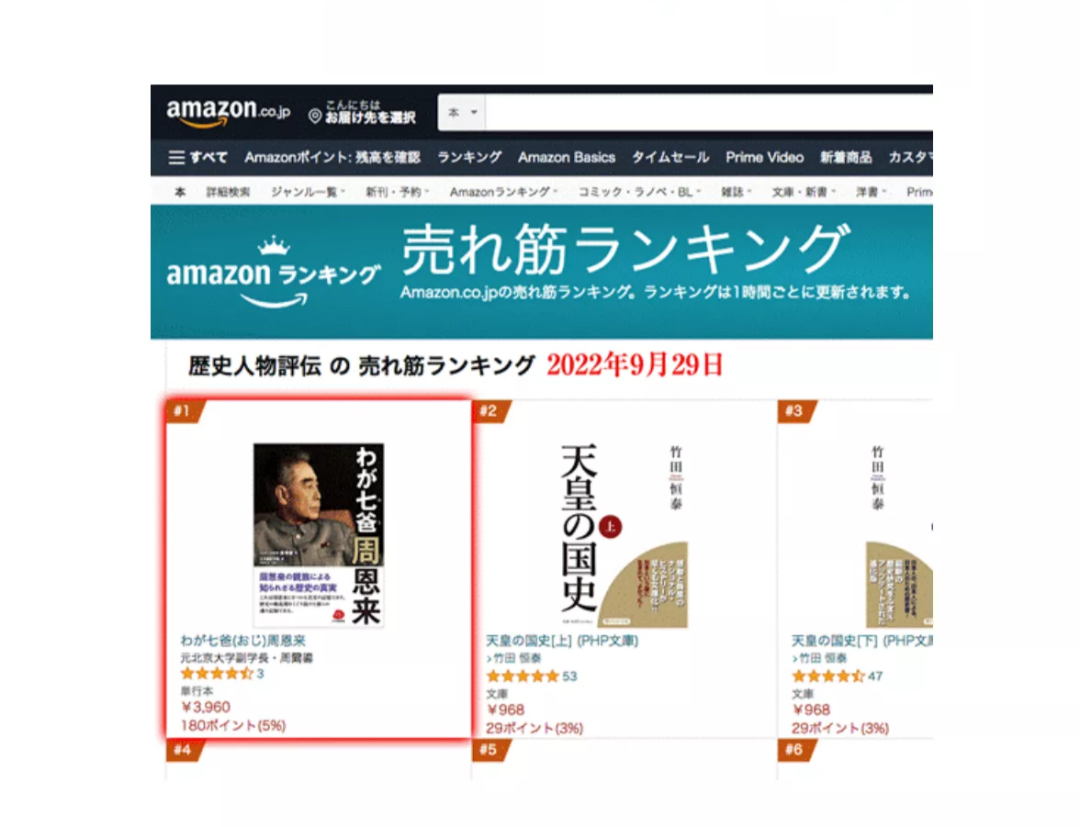This screenshot has height=827, width=1080.
Task: Open the すべて hamburger menu icon
Action: (x=176, y=158)
